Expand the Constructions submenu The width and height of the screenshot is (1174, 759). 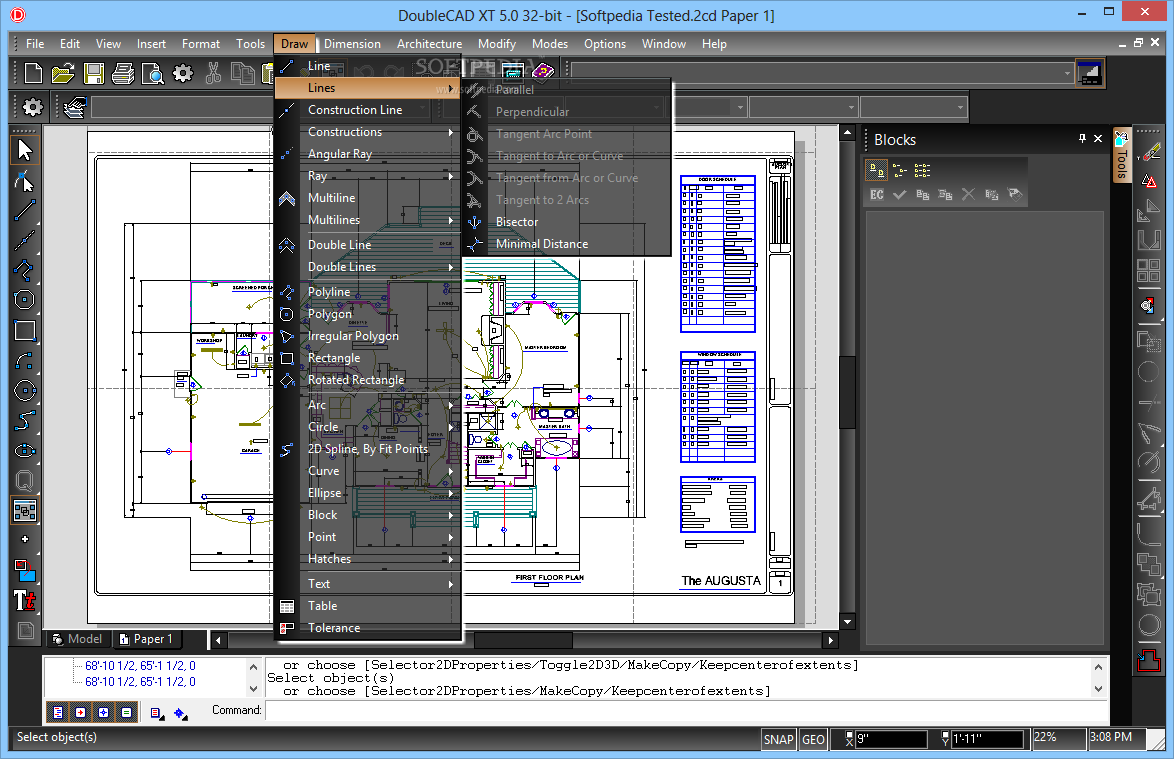[368, 132]
